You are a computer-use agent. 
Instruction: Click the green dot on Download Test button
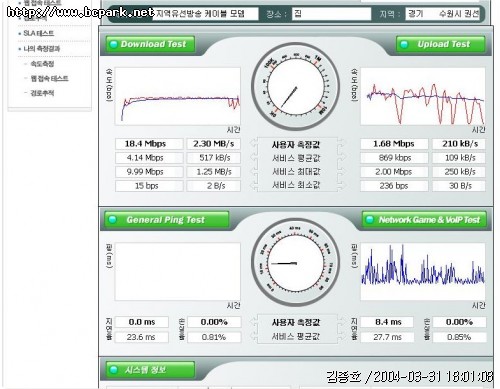pyautogui.click(x=114, y=44)
